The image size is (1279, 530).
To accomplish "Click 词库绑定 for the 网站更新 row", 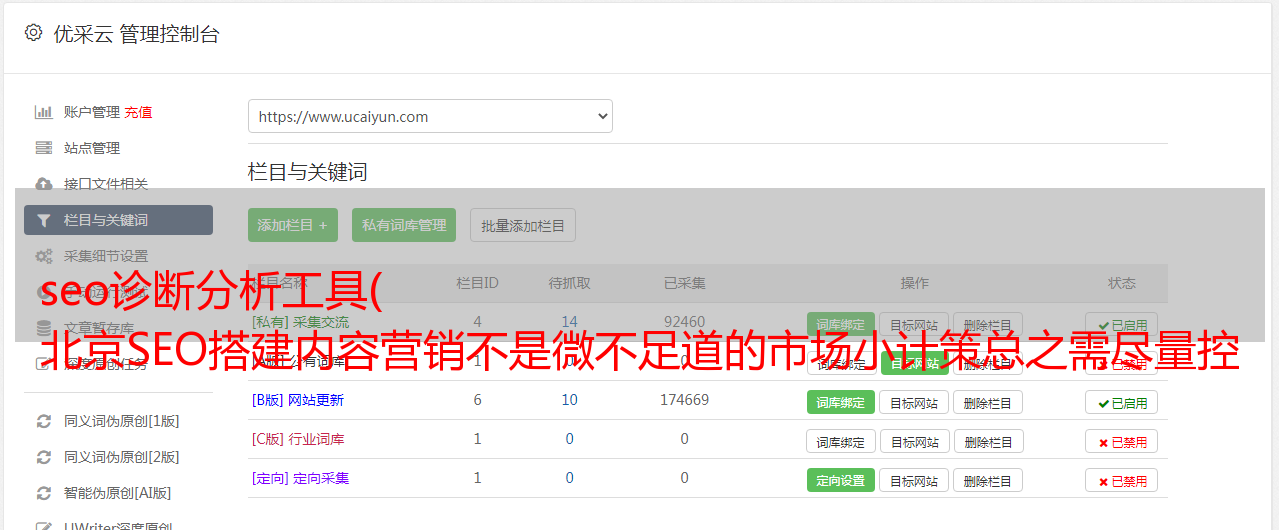I will (840, 402).
